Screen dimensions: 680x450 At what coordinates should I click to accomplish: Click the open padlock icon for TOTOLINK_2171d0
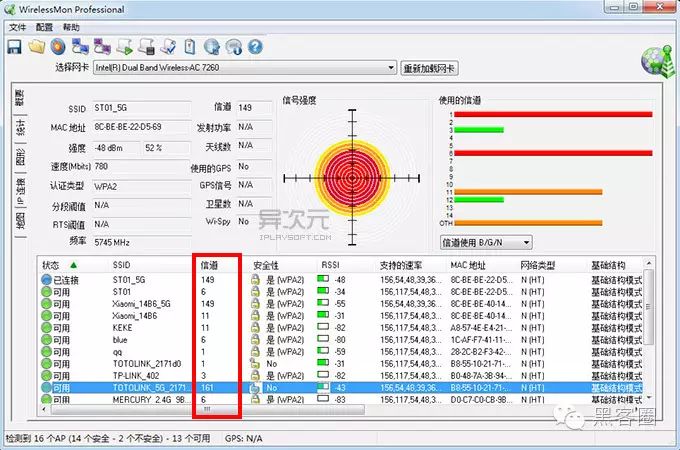[255, 364]
